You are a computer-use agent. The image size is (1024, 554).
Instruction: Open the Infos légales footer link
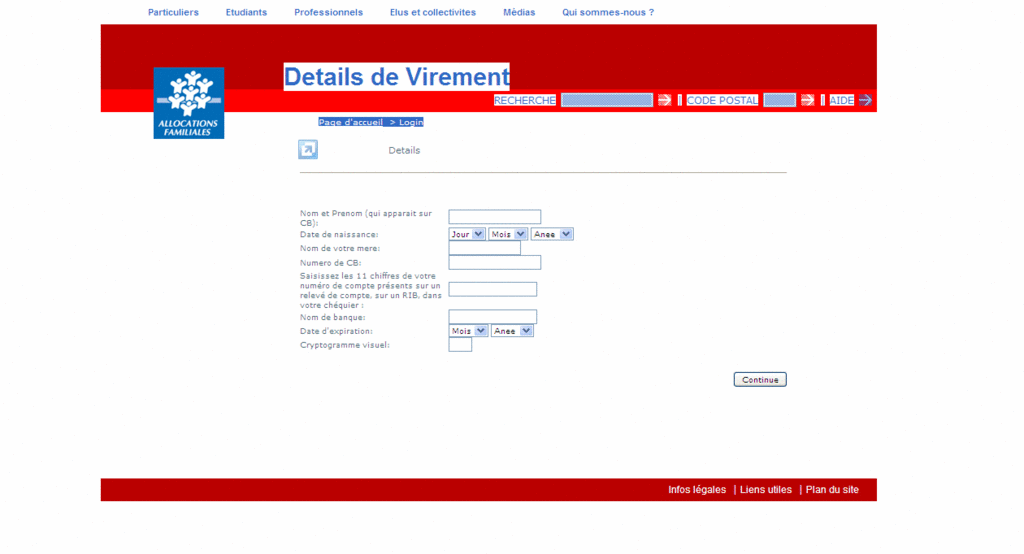(697, 489)
